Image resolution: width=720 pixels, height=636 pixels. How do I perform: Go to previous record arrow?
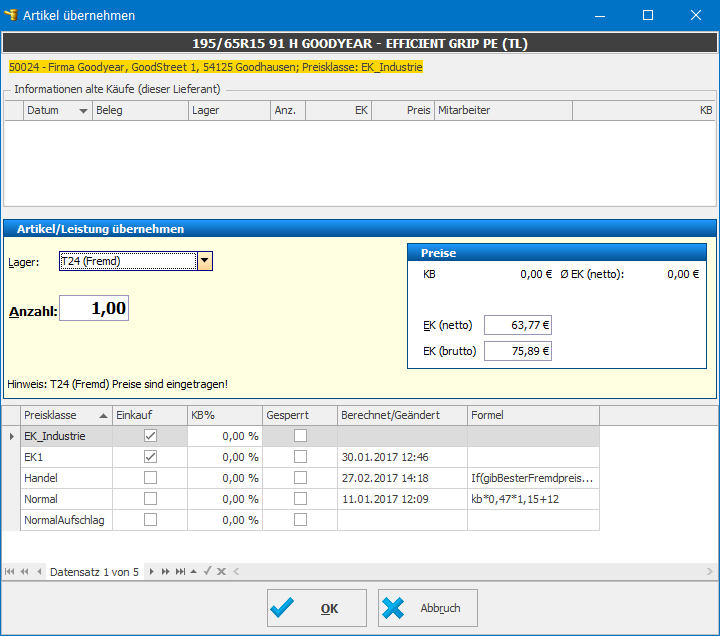tap(39, 572)
